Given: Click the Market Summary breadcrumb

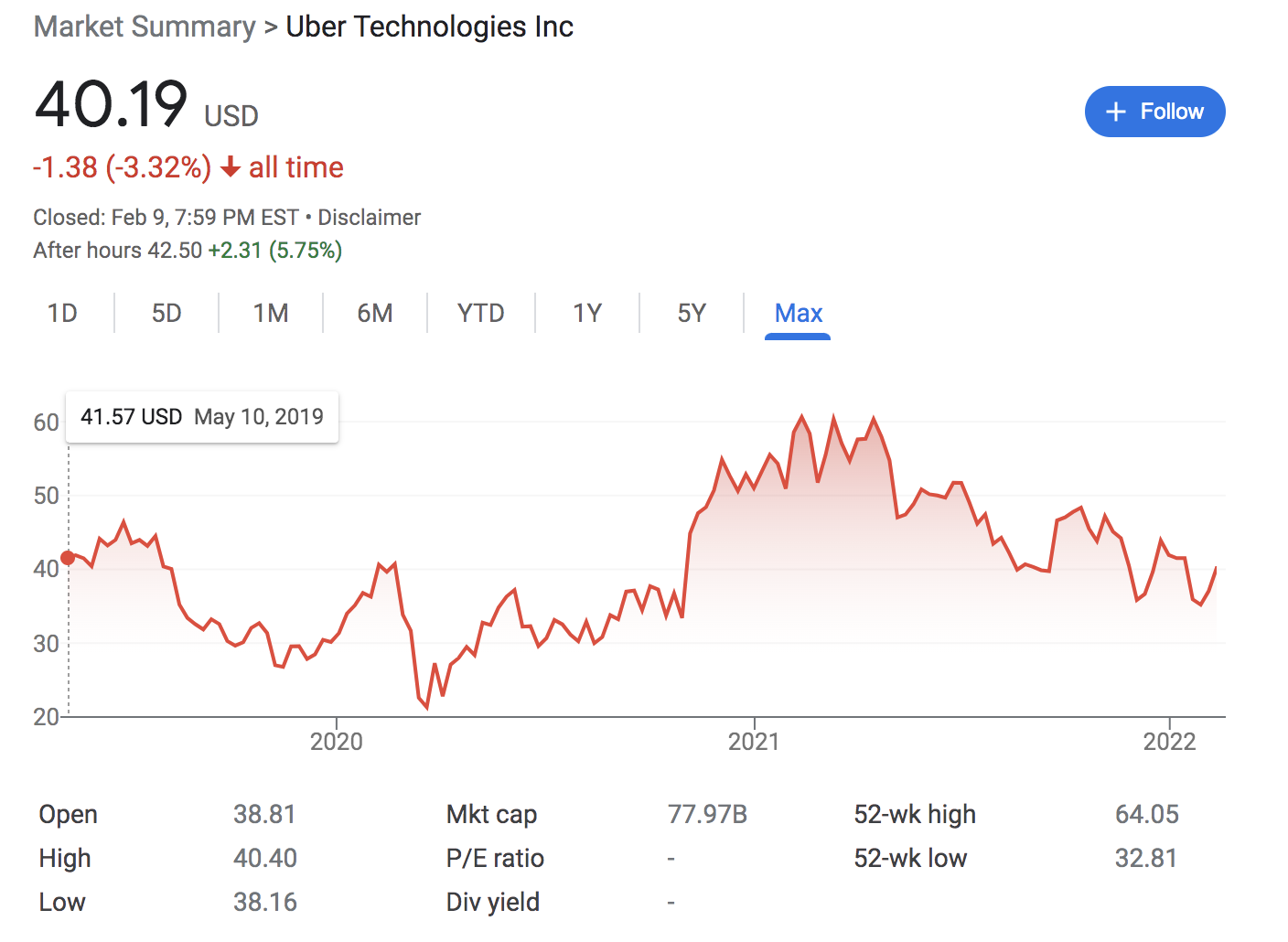Looking at the screenshot, I should click(145, 27).
